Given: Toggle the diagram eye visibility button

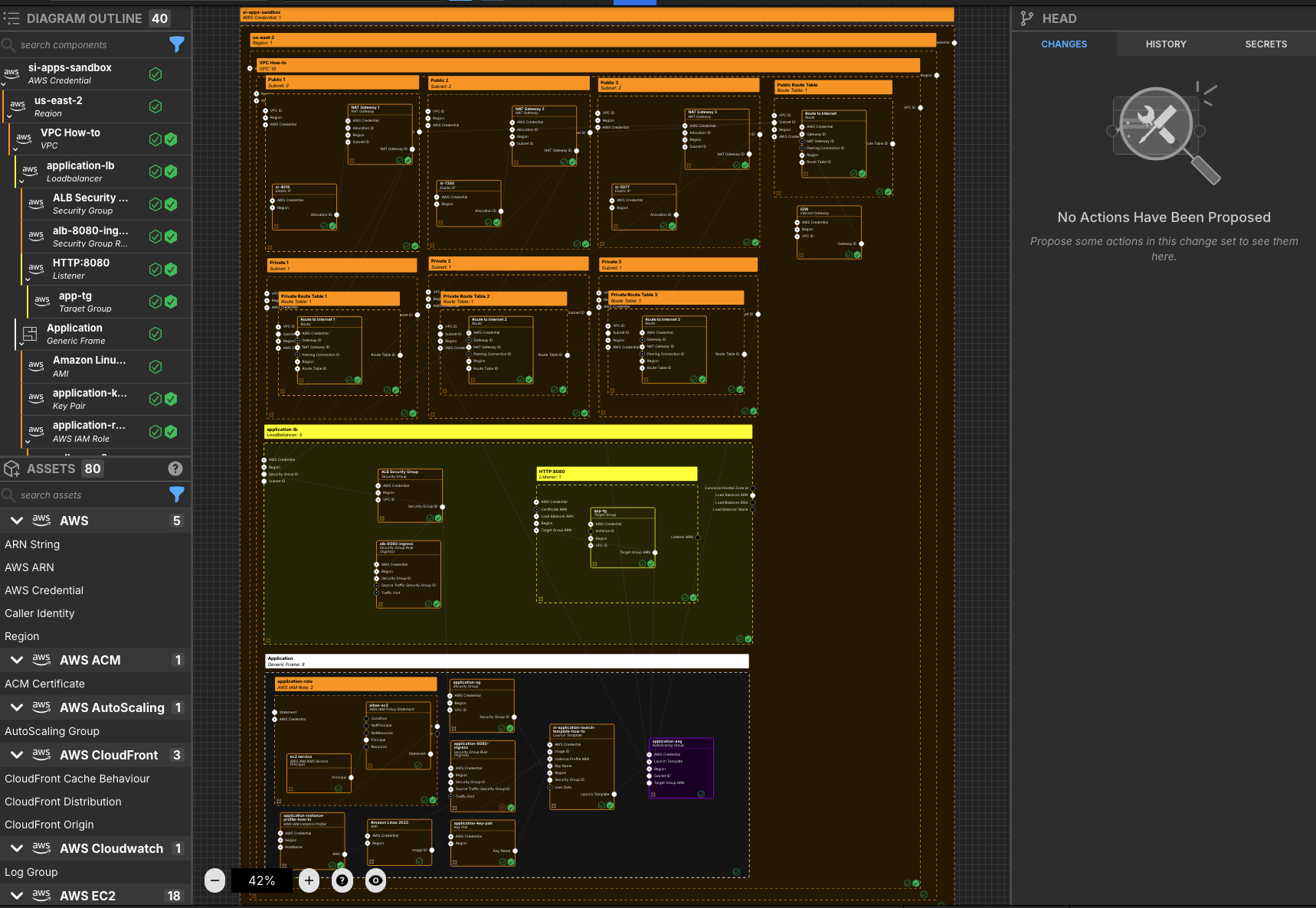Looking at the screenshot, I should tap(375, 880).
